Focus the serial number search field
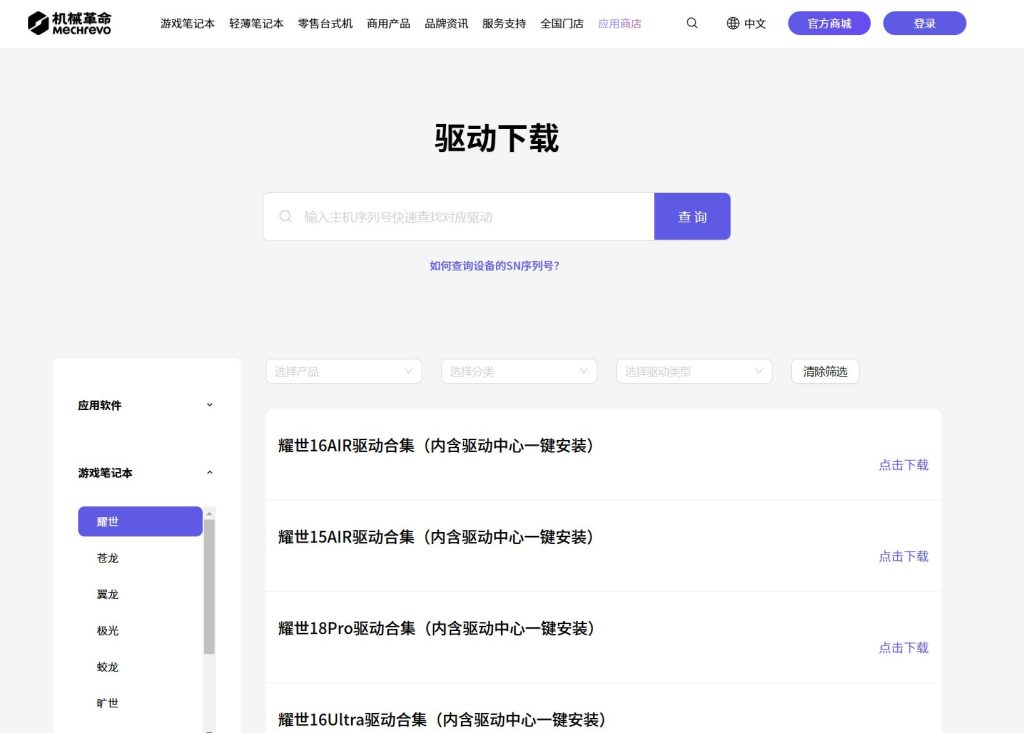The height and width of the screenshot is (733, 1024). [x=458, y=216]
